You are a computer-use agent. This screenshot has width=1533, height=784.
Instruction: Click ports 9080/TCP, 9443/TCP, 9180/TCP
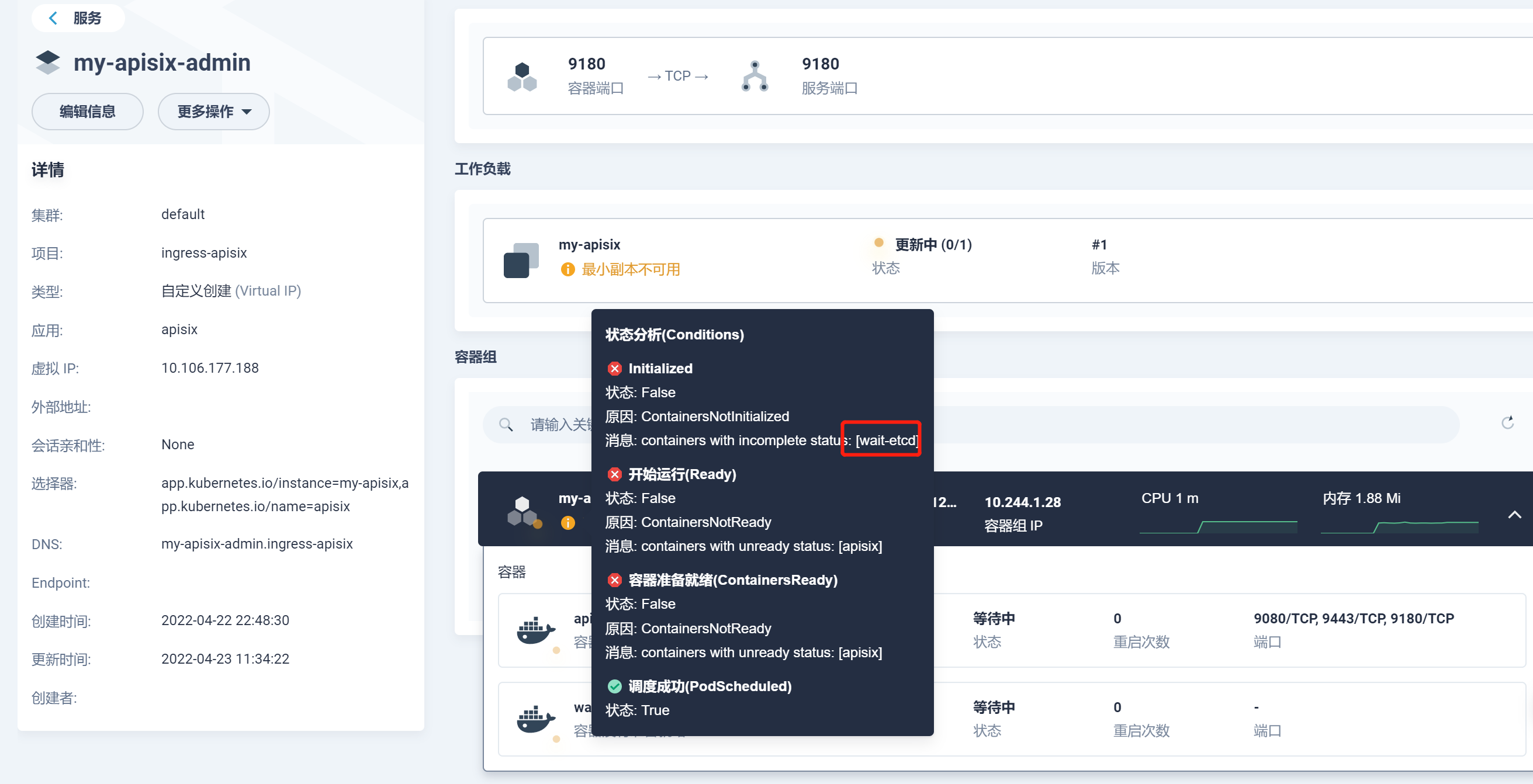pos(1353,619)
